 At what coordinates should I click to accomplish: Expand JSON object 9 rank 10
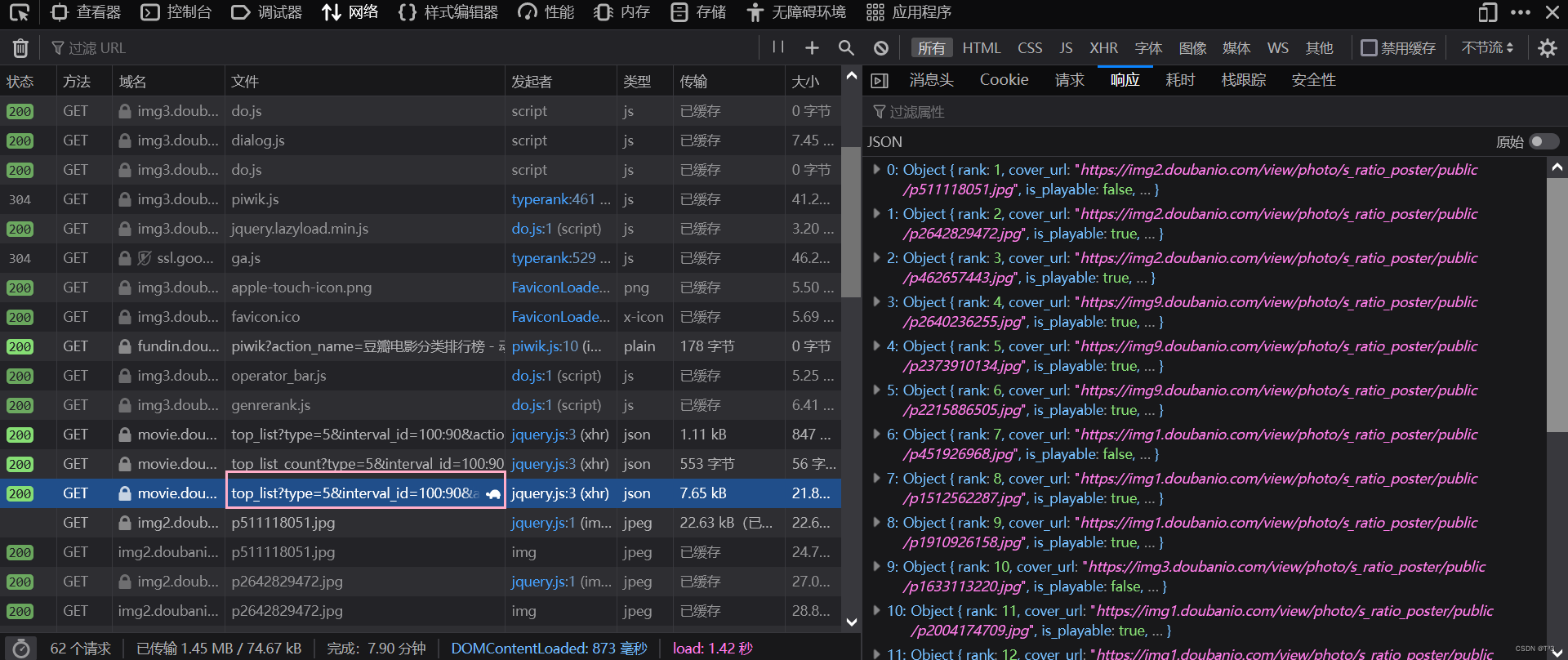coord(876,567)
